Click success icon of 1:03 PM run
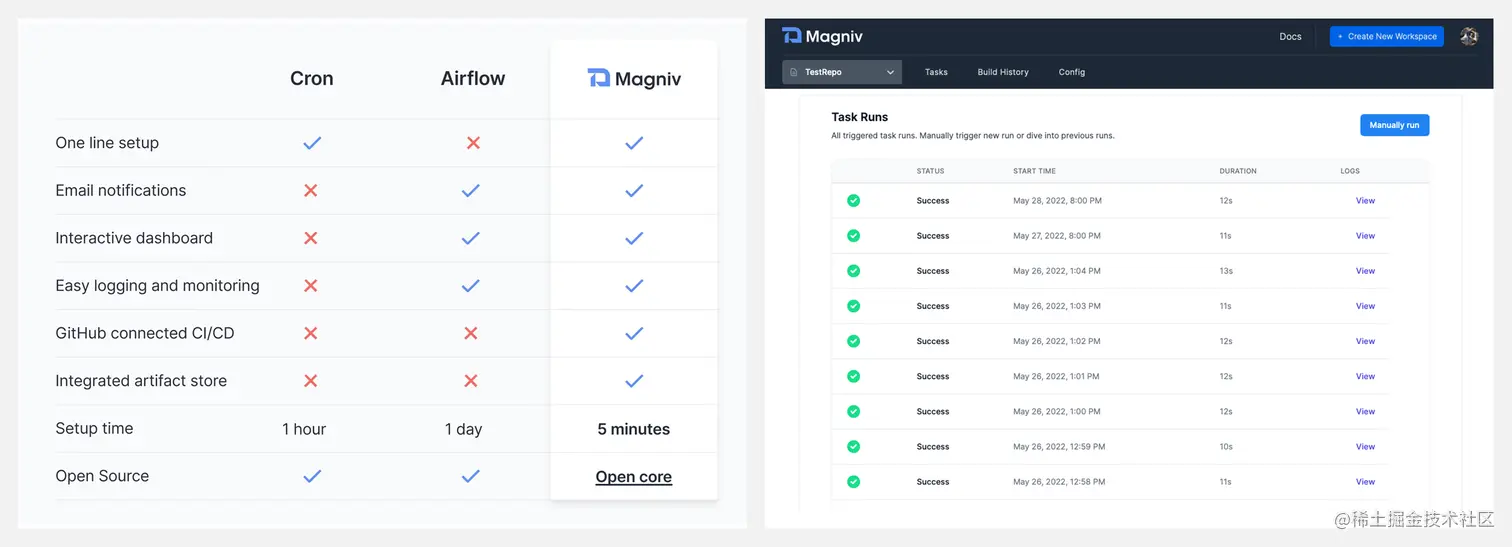Viewport: 1512px width, 547px height. tap(853, 306)
